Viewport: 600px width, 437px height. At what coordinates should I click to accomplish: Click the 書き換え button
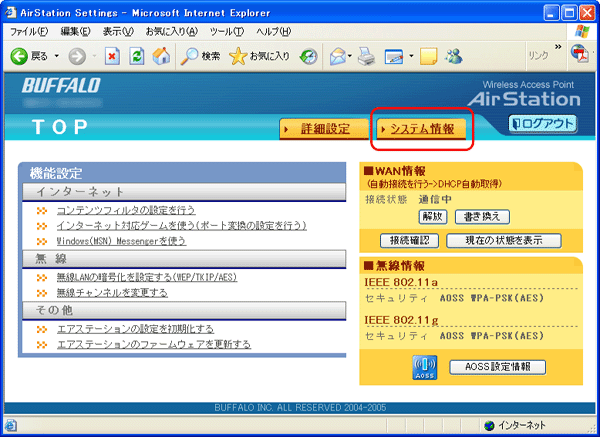[x=482, y=217]
